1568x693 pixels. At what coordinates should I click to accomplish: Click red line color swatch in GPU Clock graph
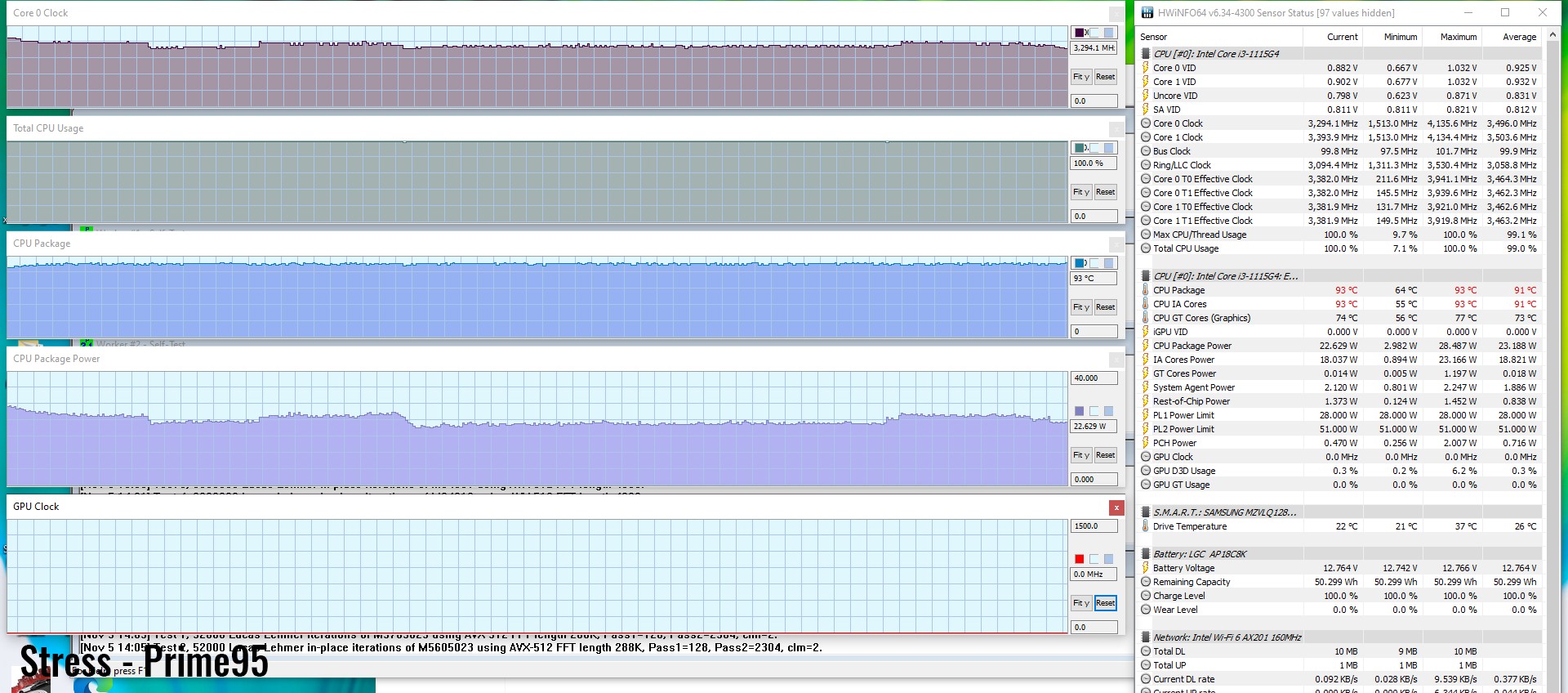(1080, 559)
